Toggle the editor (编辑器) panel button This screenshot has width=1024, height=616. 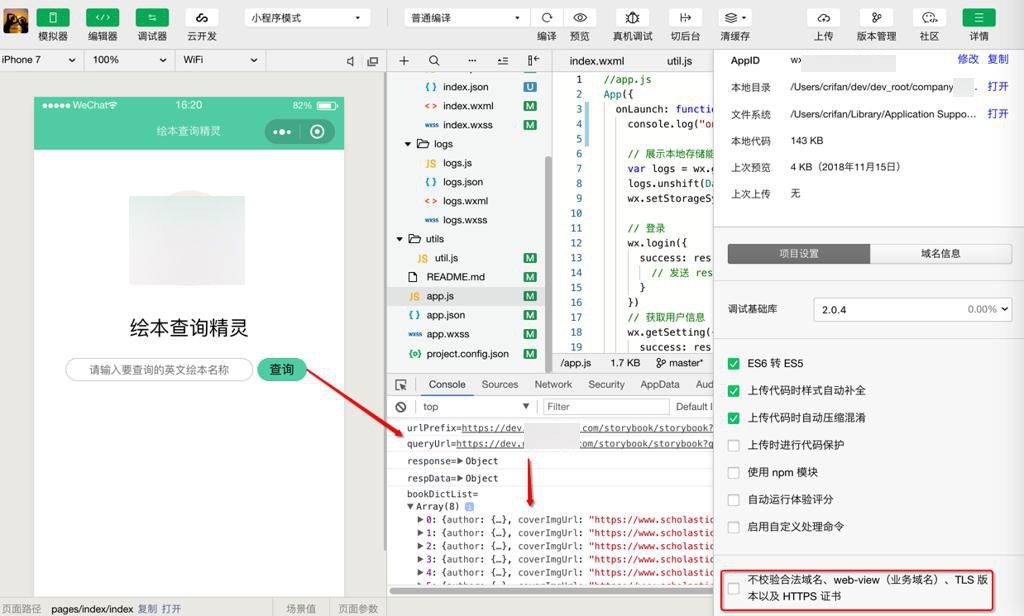103,18
